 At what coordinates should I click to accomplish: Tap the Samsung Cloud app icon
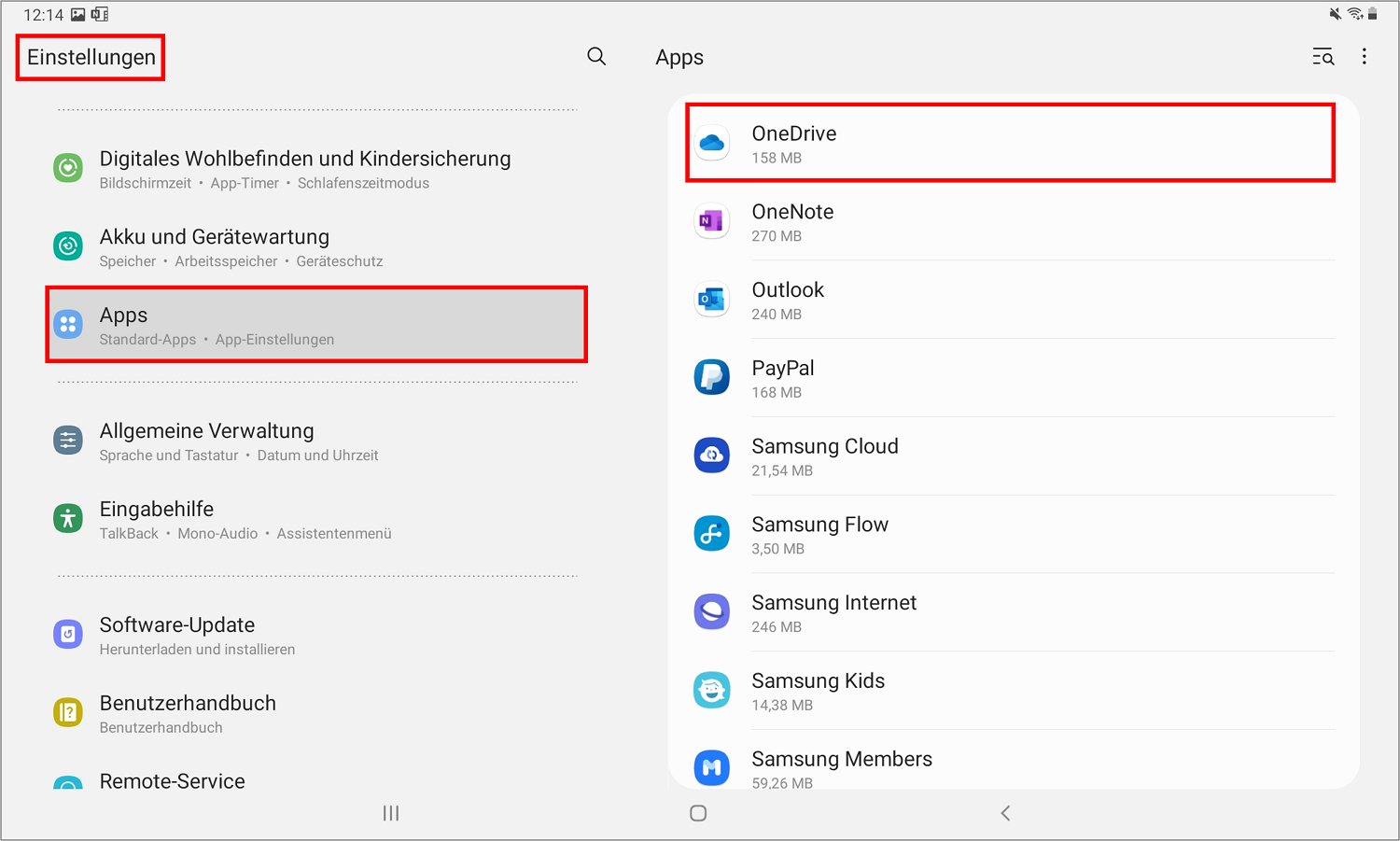coord(712,456)
